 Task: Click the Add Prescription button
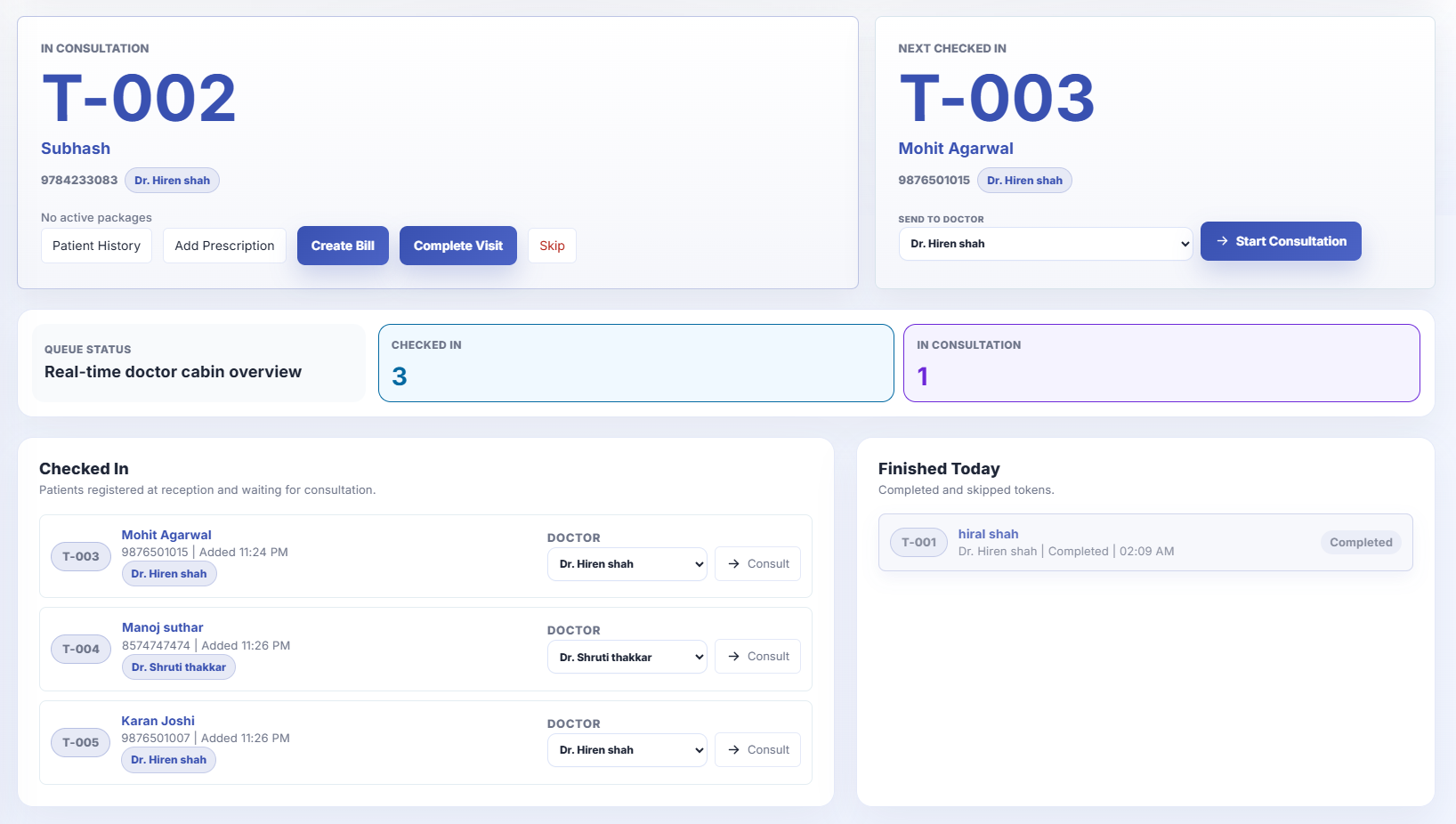click(x=224, y=246)
